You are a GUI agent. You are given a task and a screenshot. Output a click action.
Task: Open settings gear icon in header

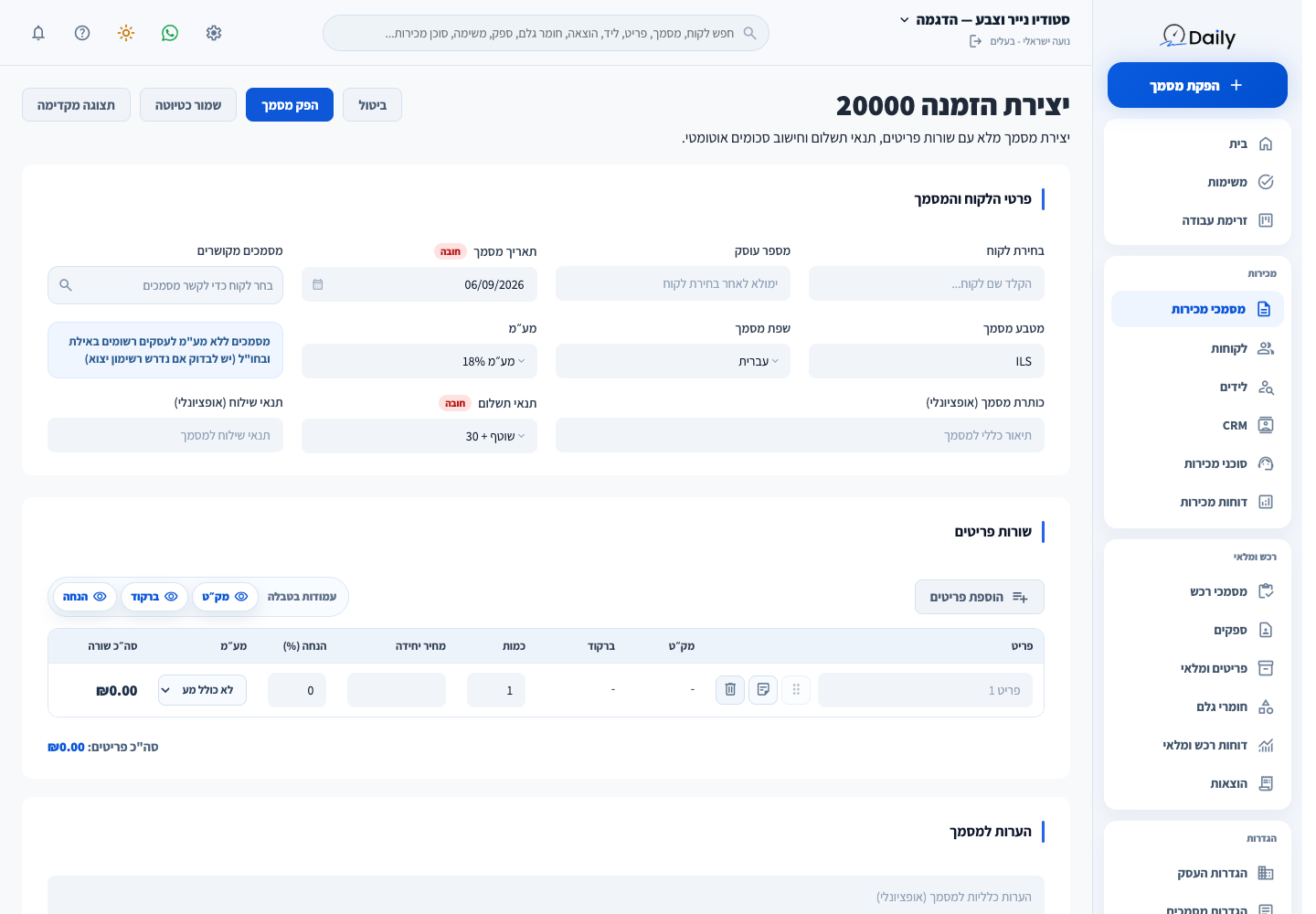214,33
